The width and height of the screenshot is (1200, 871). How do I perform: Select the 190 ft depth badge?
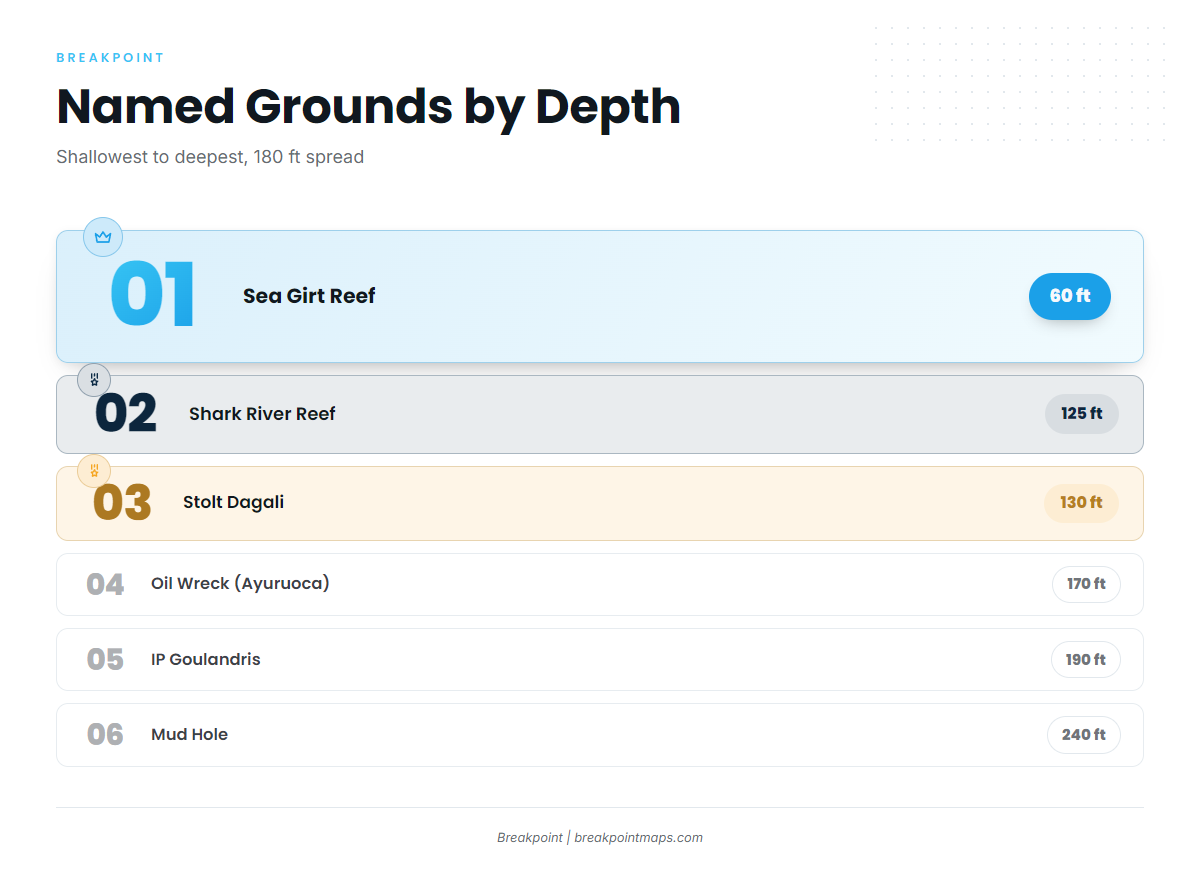click(x=1086, y=660)
